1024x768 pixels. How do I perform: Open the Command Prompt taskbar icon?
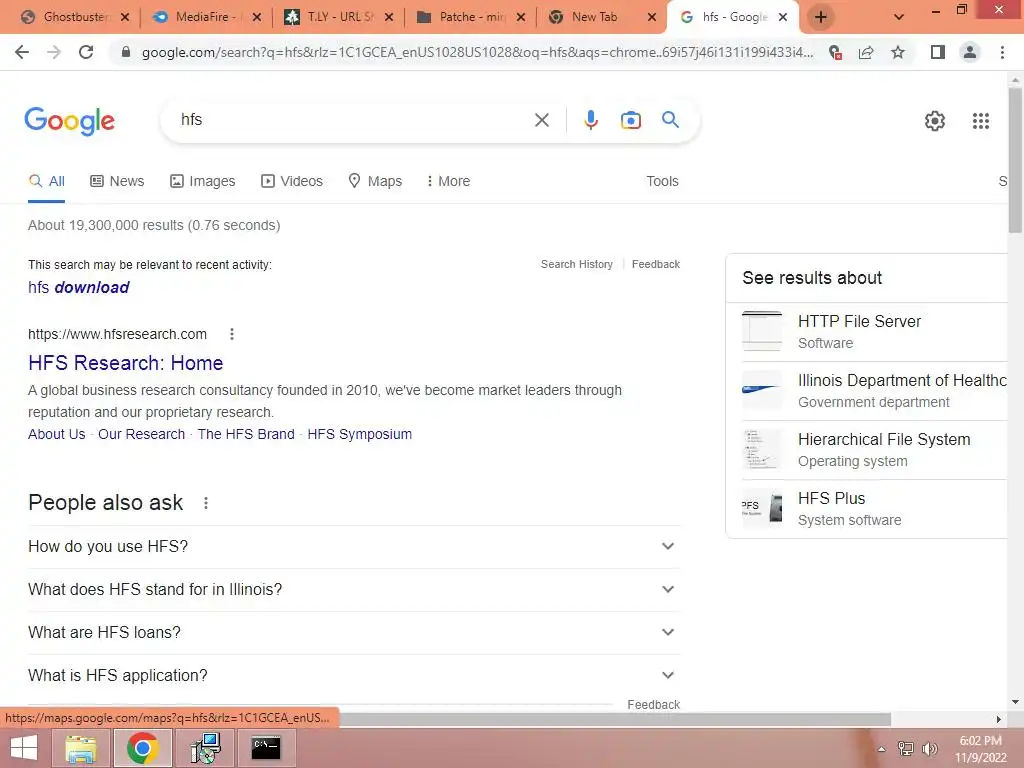[x=266, y=748]
